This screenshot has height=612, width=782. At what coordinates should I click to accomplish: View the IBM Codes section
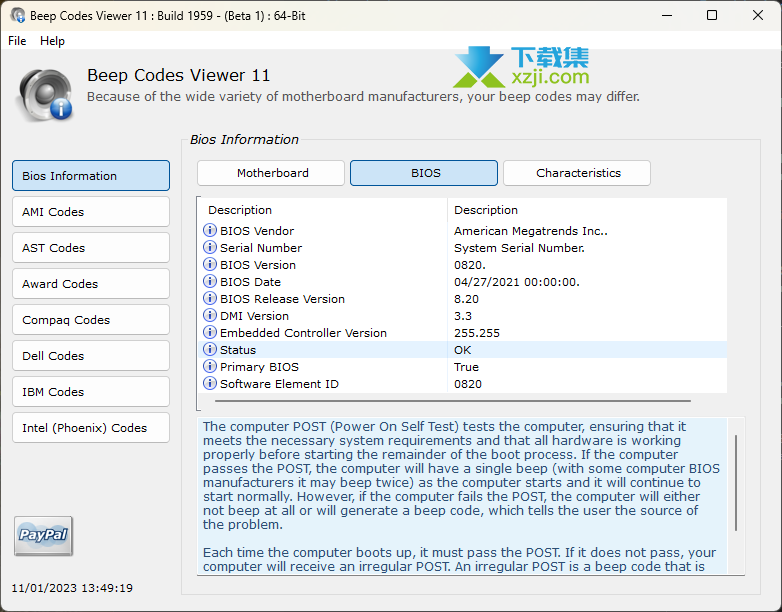91,392
